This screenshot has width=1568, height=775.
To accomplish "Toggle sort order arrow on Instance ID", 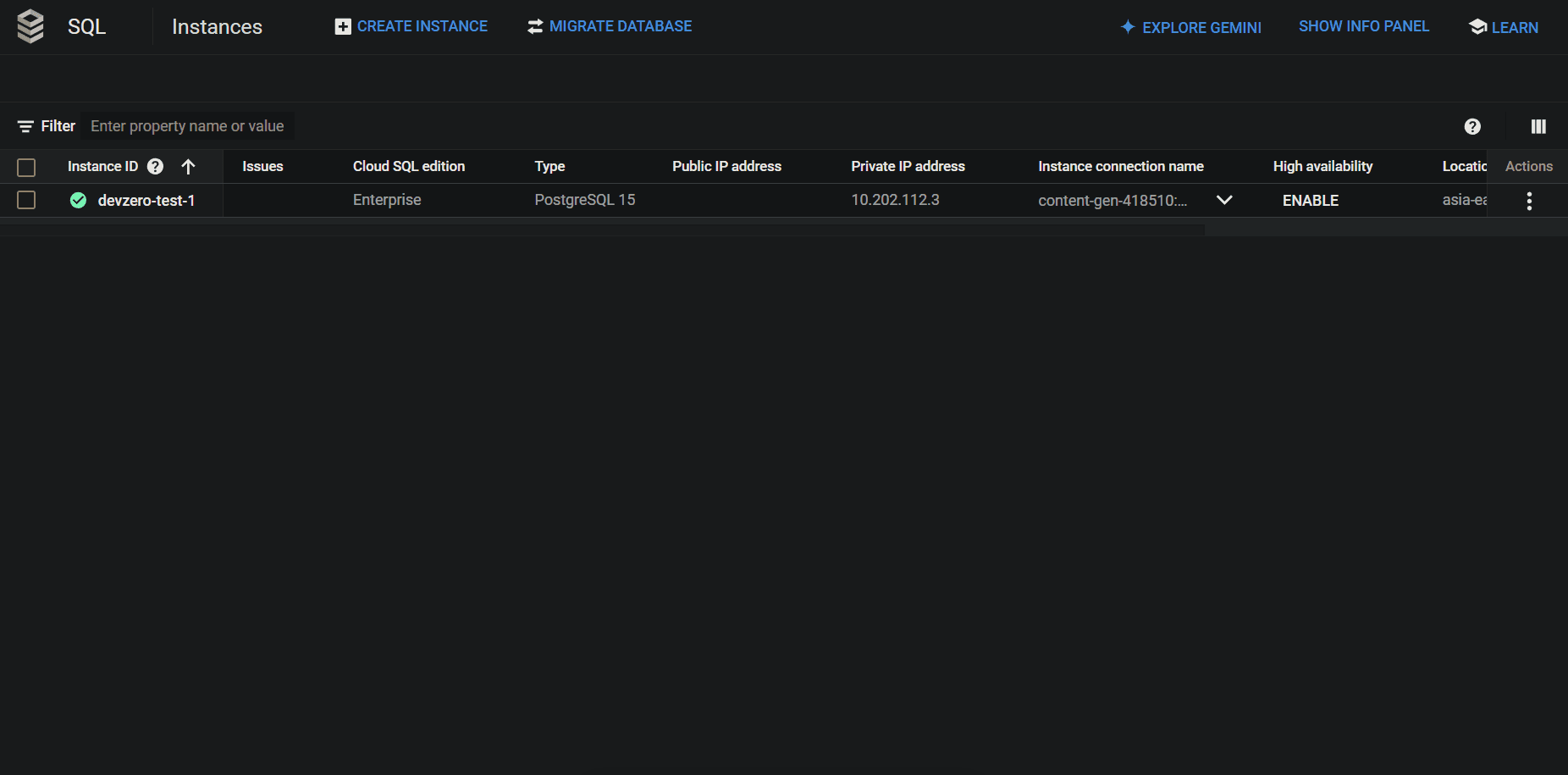I will coord(188,166).
